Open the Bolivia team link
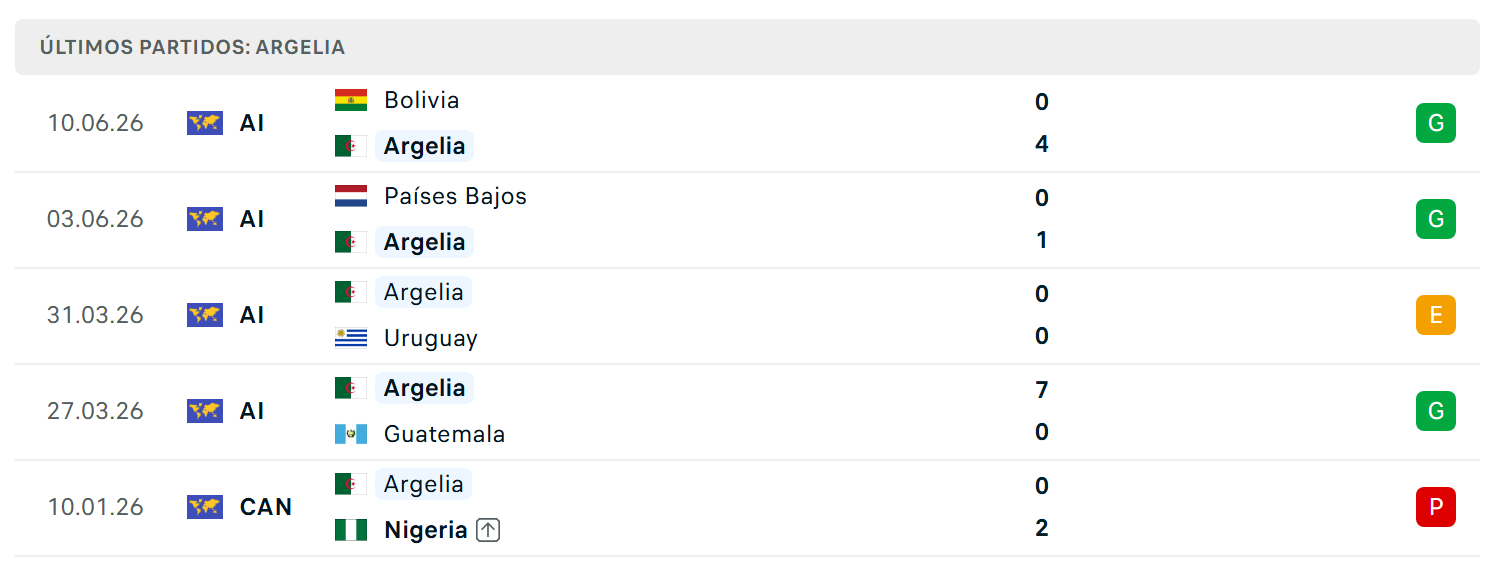 [422, 100]
